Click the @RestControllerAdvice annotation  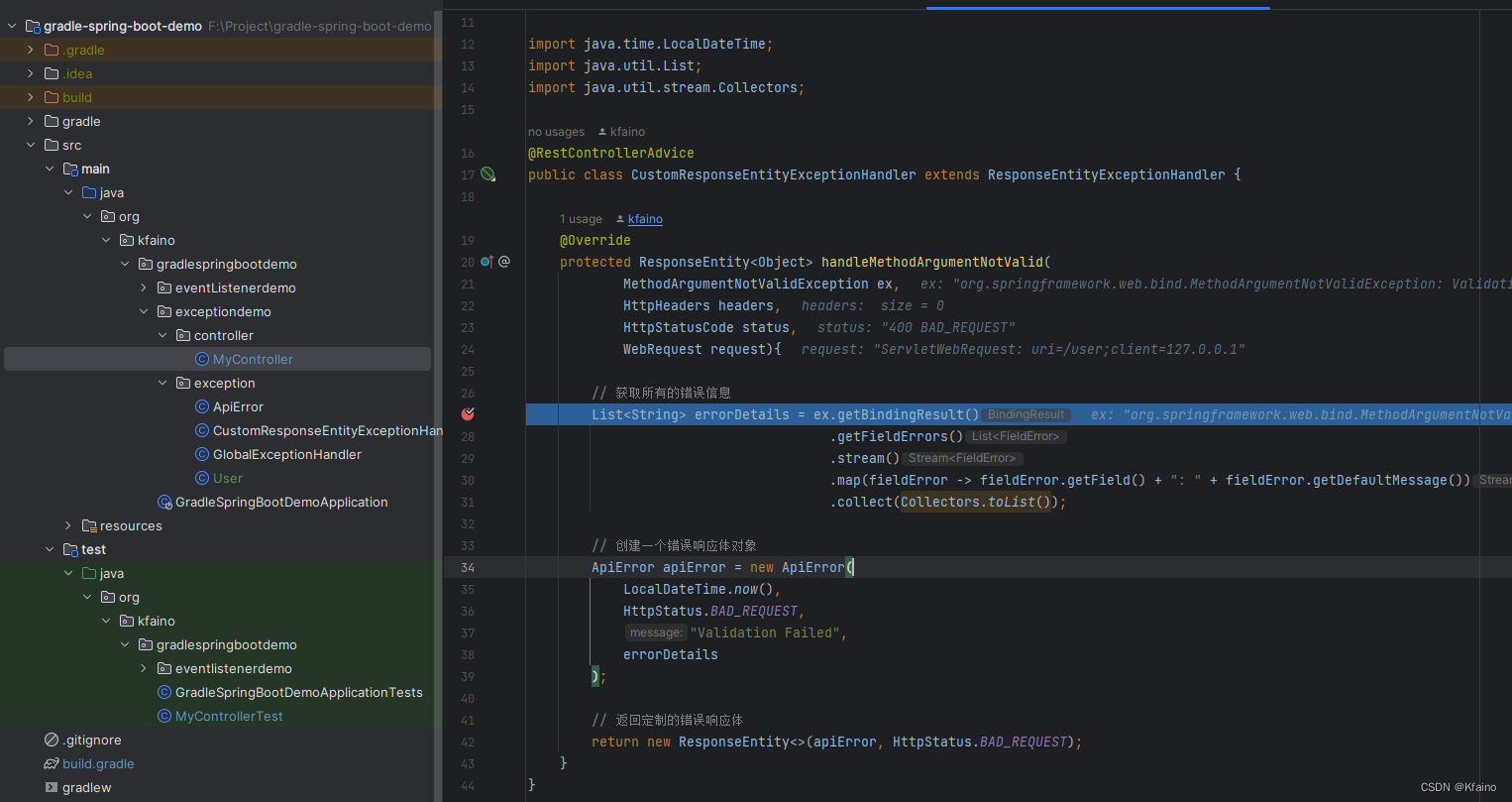pos(611,153)
